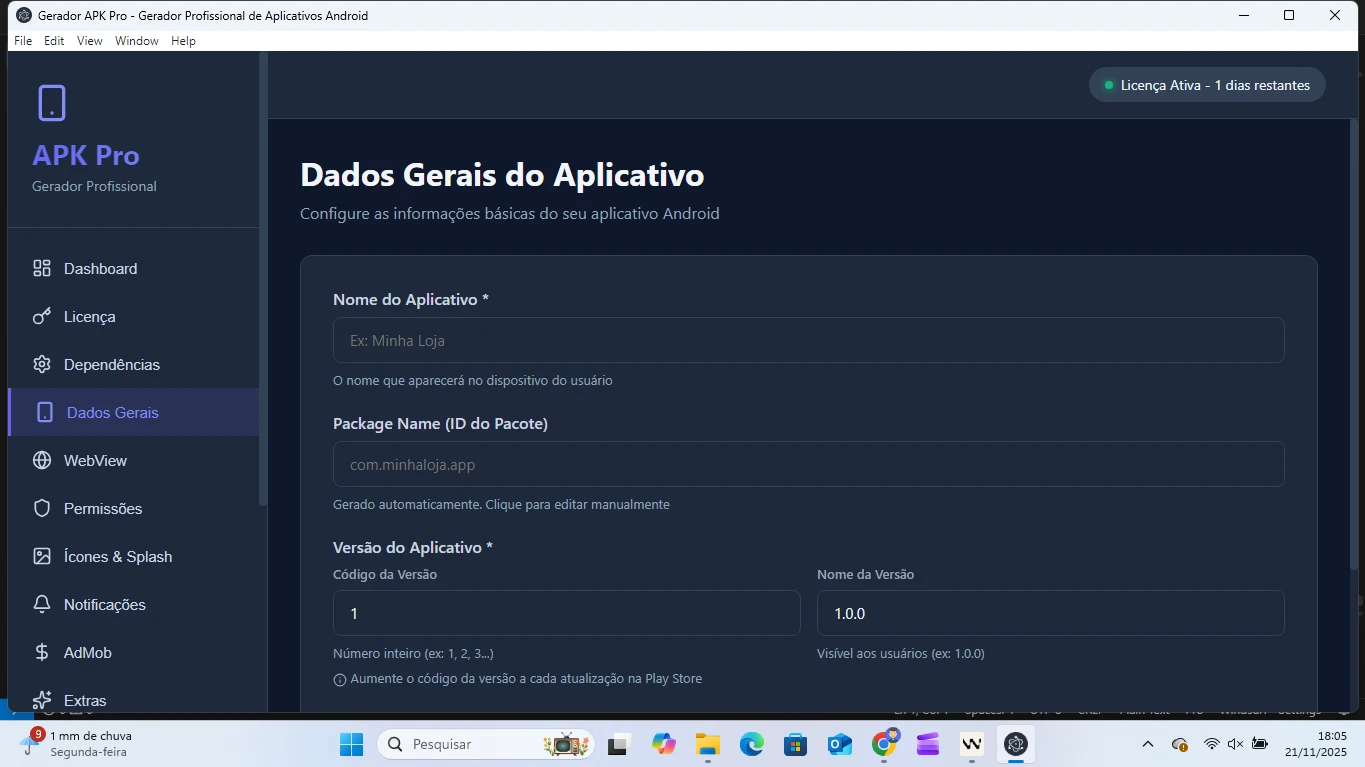Click the Permissões shield icon
The width and height of the screenshot is (1365, 767).
pos(42,509)
